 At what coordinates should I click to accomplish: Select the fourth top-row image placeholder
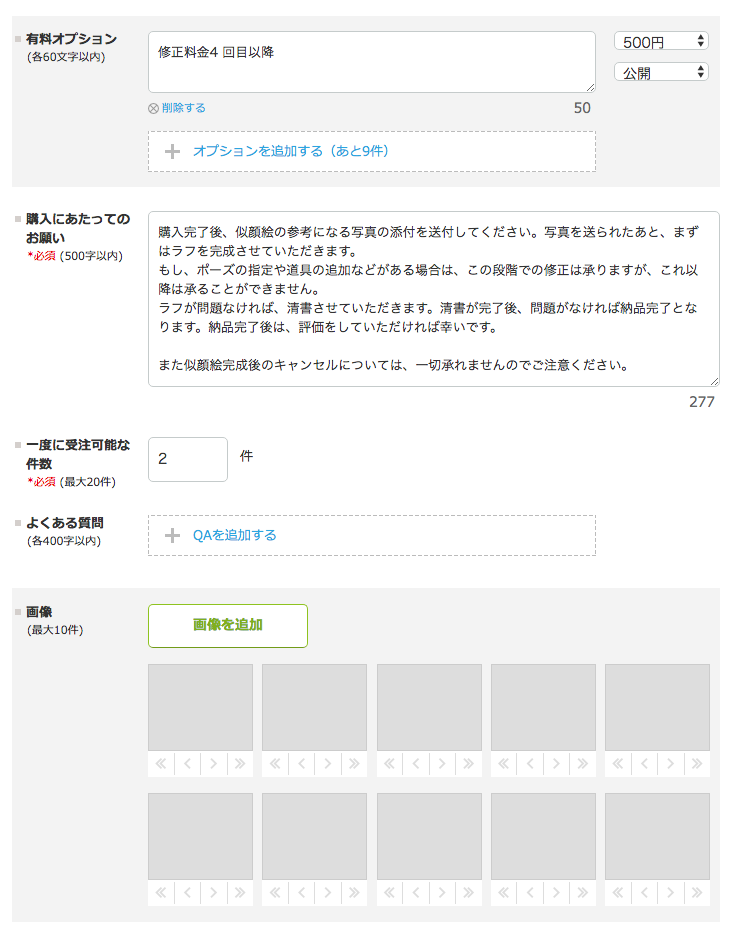click(x=543, y=707)
